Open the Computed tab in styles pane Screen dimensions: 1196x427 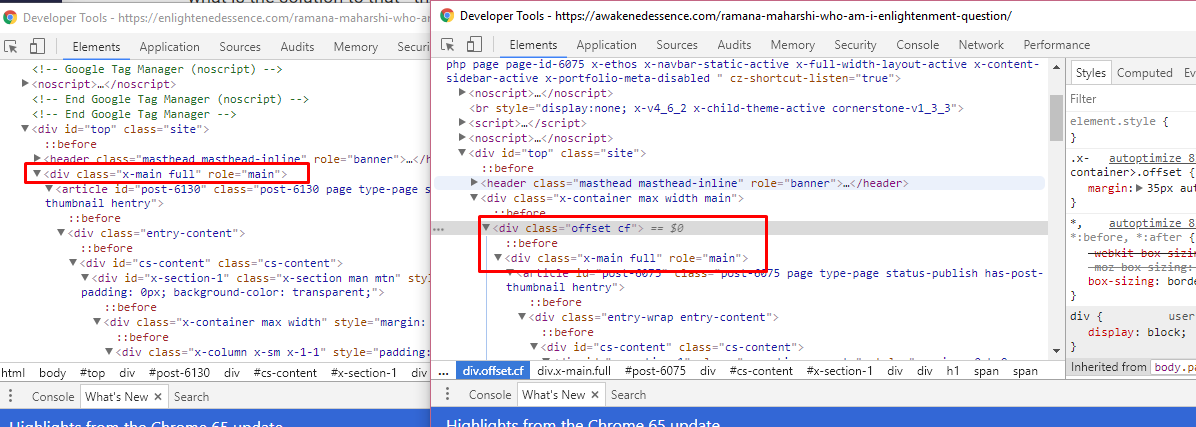tap(1144, 73)
